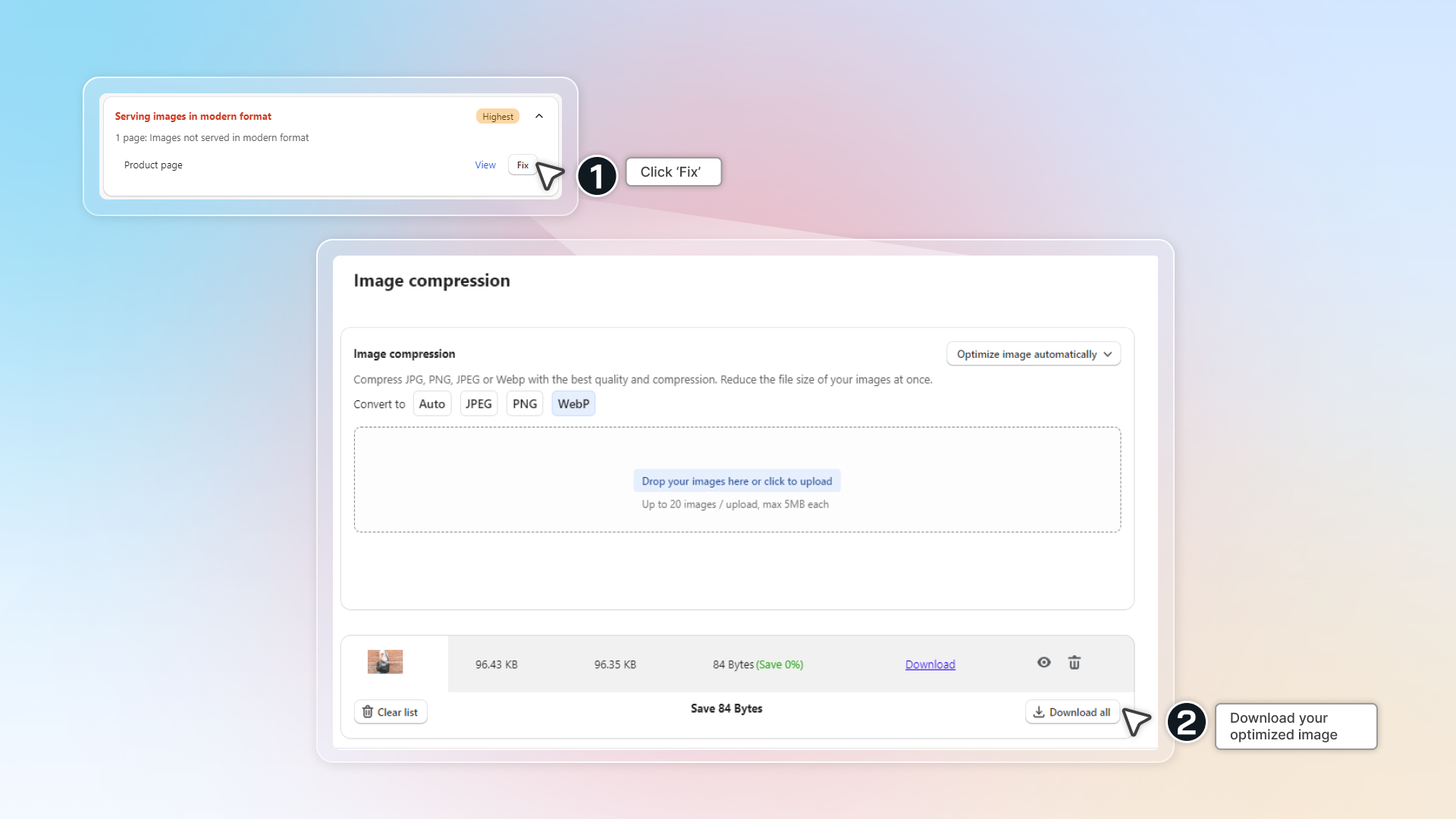Click the 'Click Fix' callout label

tap(673, 172)
